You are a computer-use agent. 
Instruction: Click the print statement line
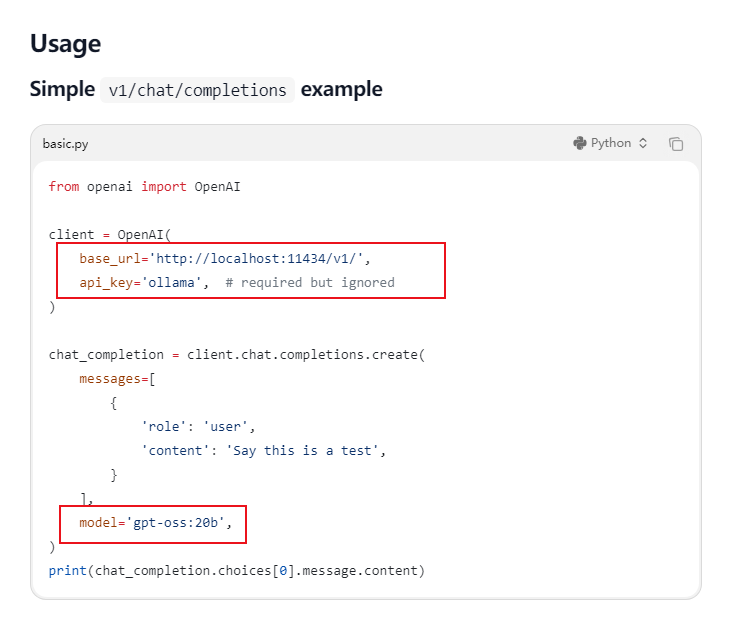tap(237, 571)
